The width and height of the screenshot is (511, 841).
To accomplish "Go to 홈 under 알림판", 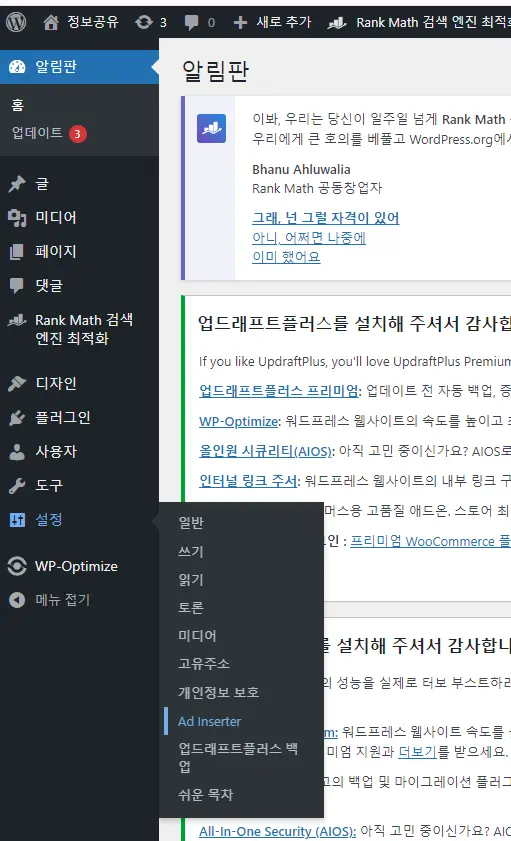I will (x=18, y=105).
